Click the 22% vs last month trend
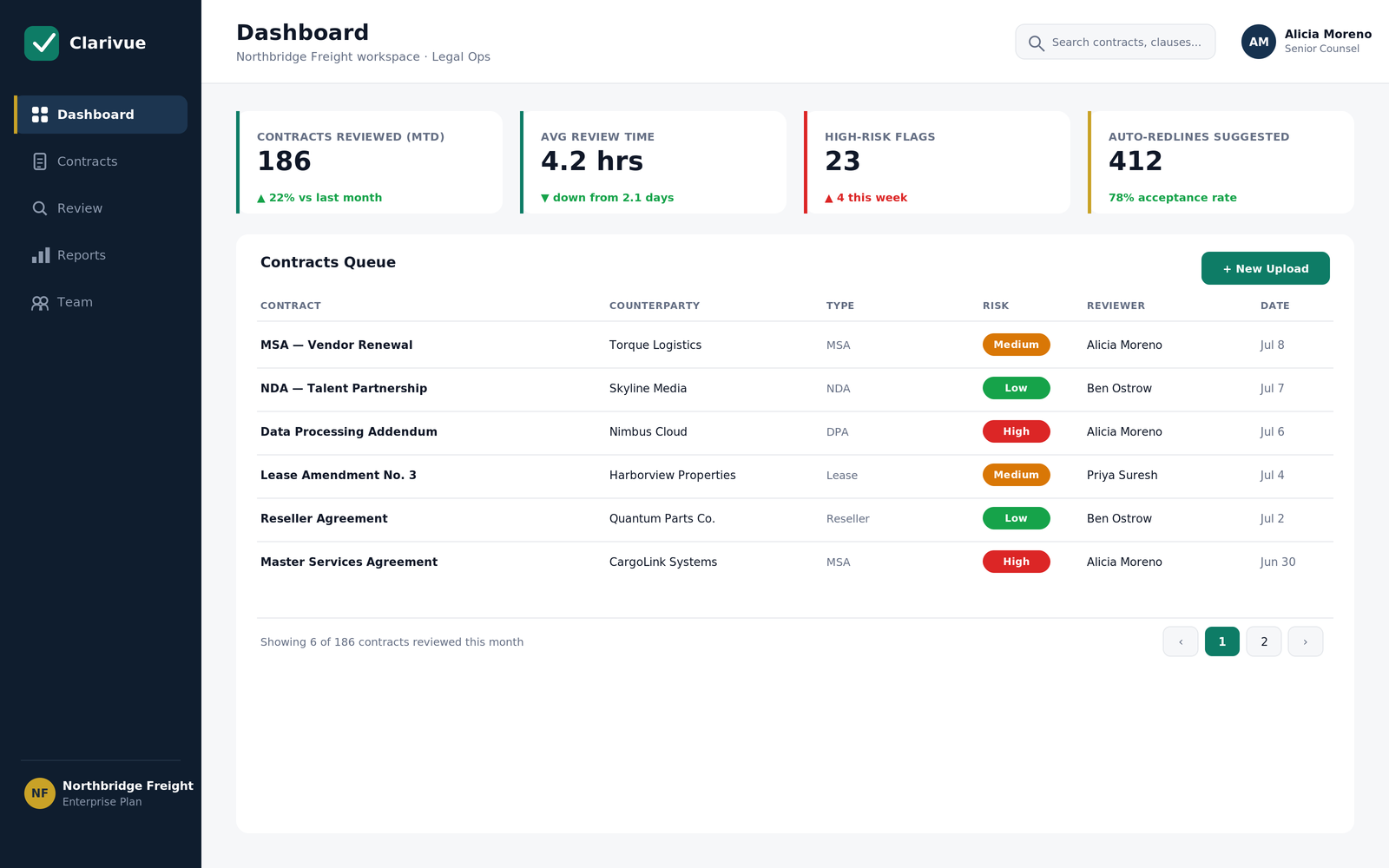The image size is (1389, 868). tap(319, 198)
